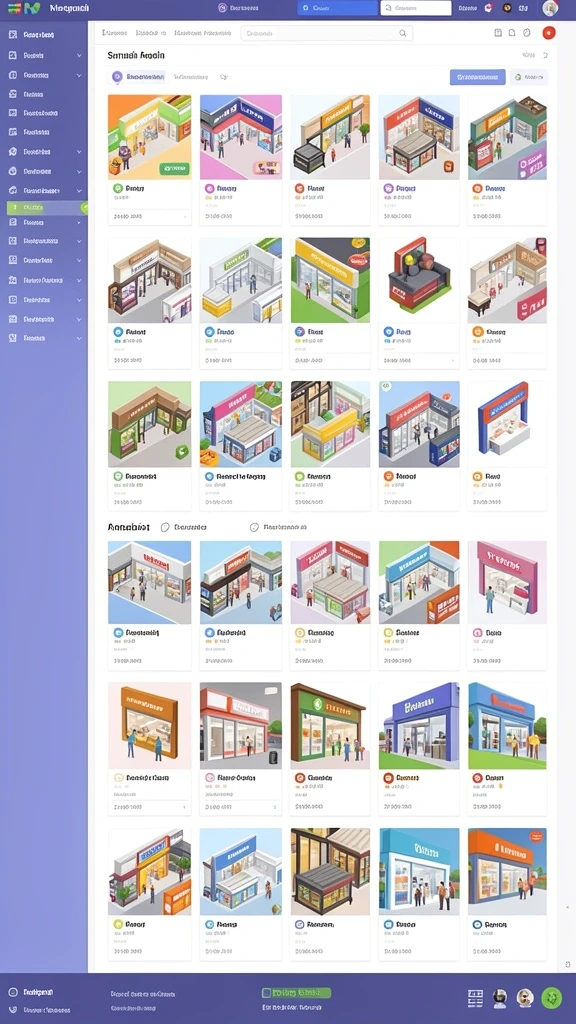Click the green round icon in the bottom-right corner

551,998
